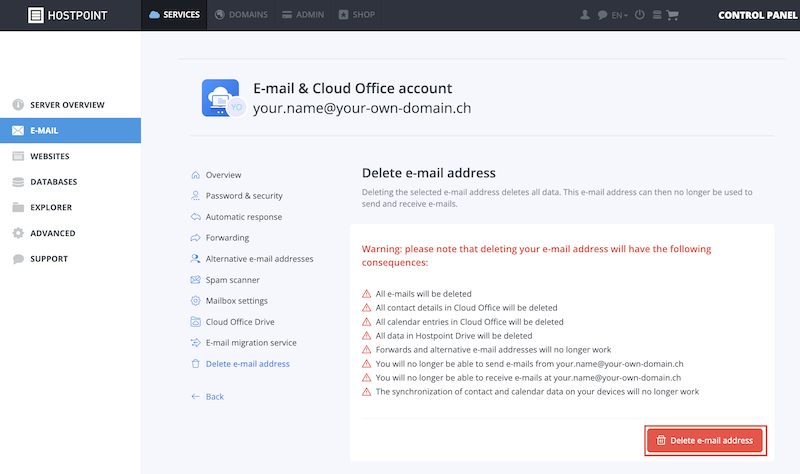Open the Overview link
Viewport: 800px width, 474px height.
point(216,175)
